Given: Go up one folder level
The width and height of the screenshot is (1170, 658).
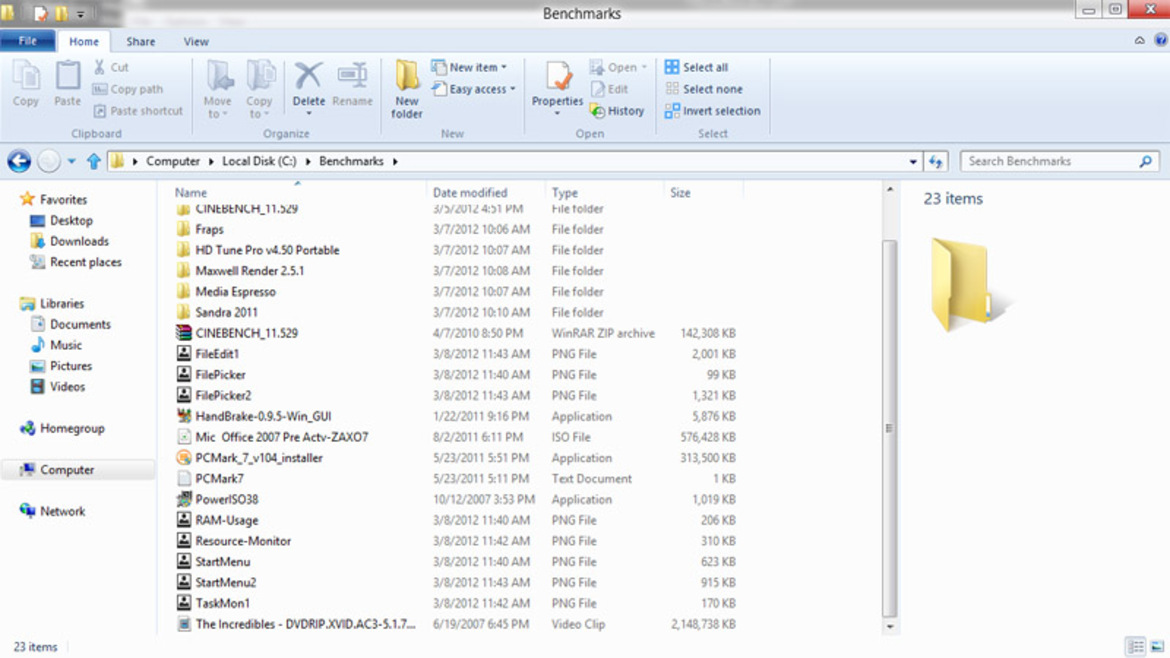Looking at the screenshot, I should 93,161.
